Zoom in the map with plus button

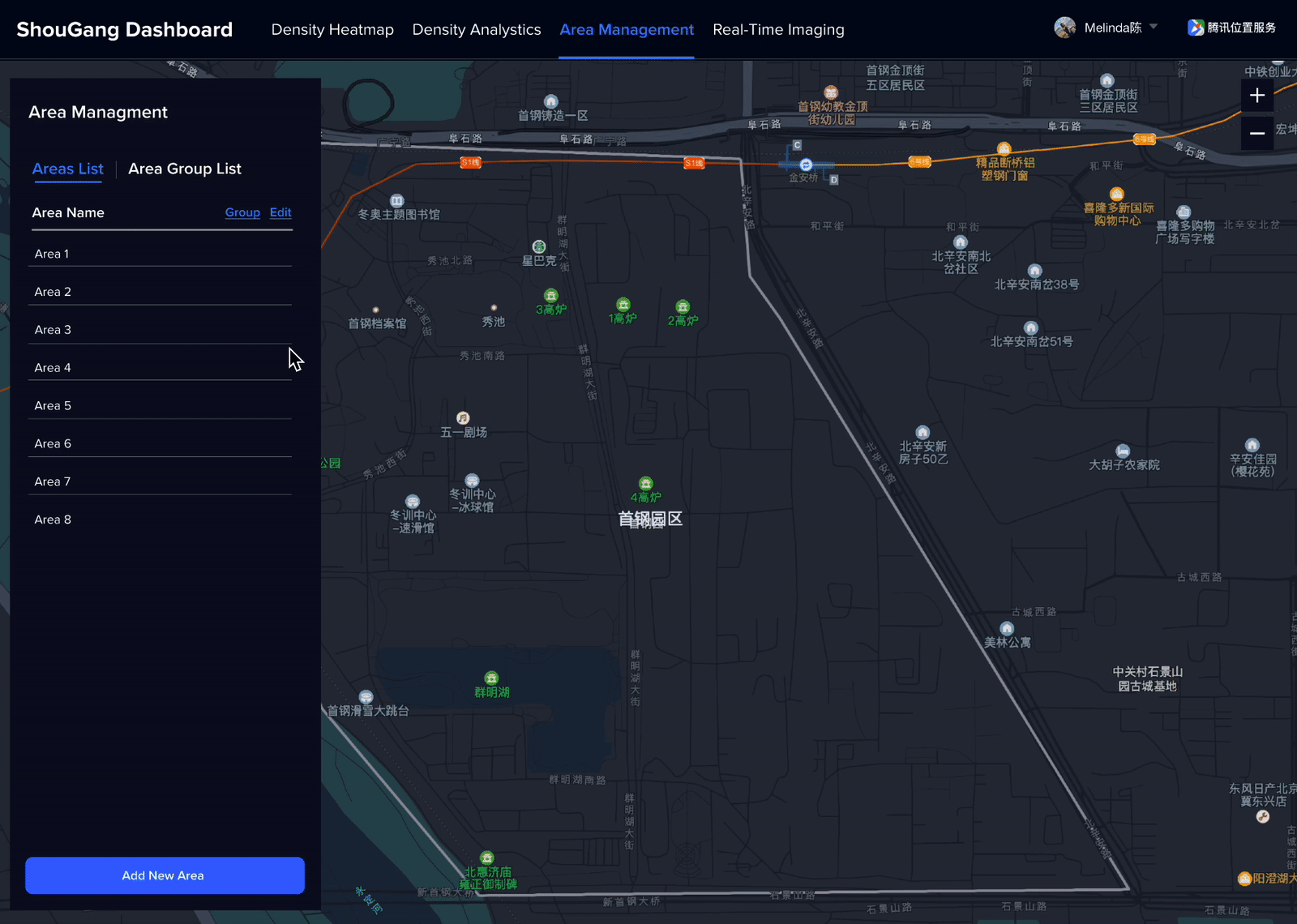click(x=1256, y=96)
